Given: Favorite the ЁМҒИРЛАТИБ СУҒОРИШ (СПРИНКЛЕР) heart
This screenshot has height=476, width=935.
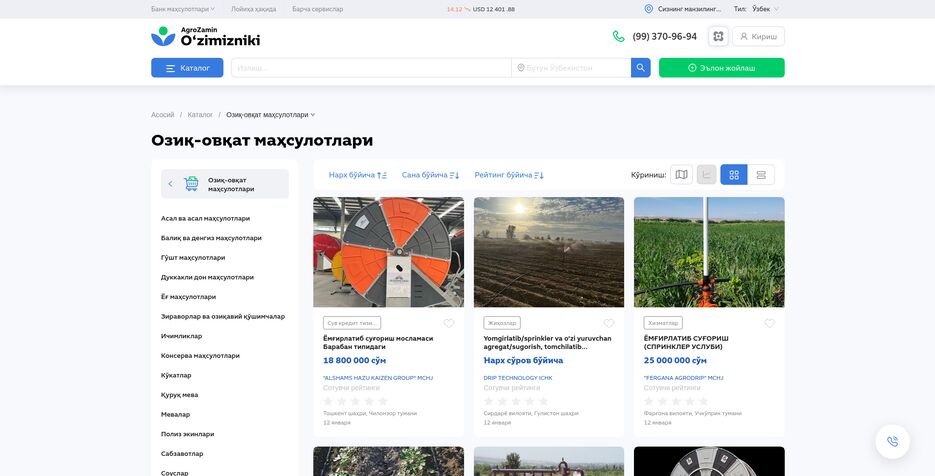Looking at the screenshot, I should tap(769, 323).
